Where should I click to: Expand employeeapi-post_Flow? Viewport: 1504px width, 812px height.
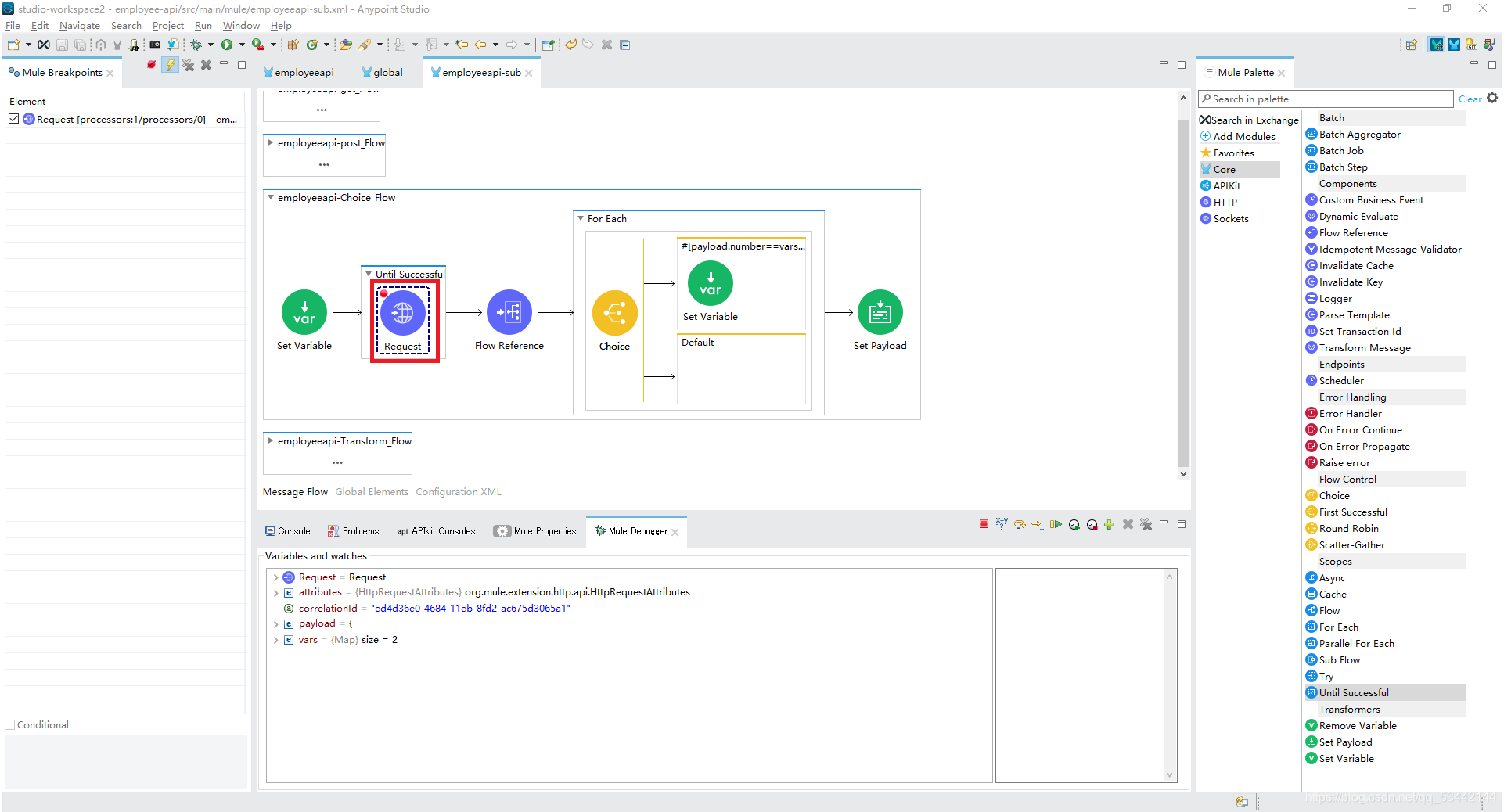click(271, 142)
